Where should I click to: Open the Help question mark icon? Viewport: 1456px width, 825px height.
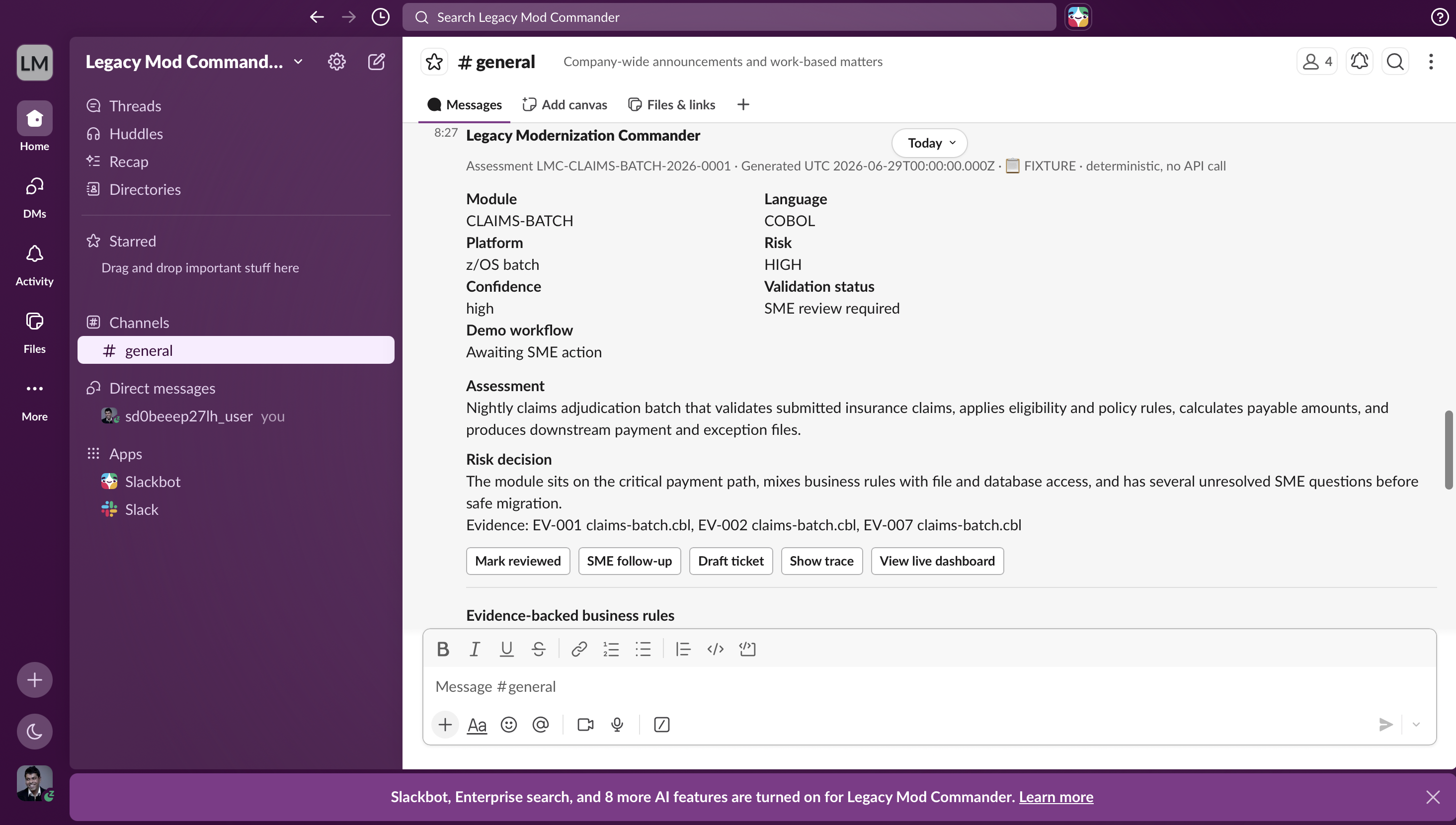[1439, 17]
